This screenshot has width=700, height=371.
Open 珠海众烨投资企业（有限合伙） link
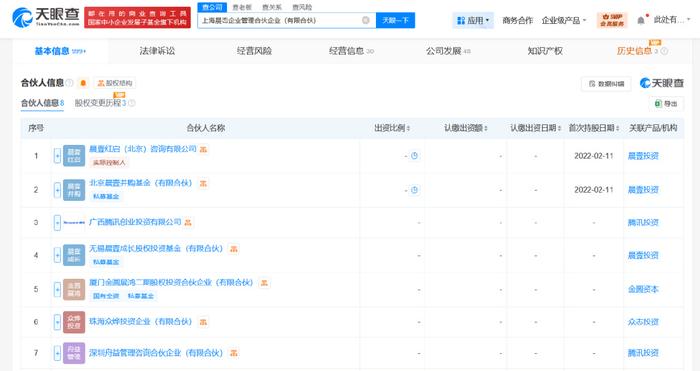[x=141, y=321]
